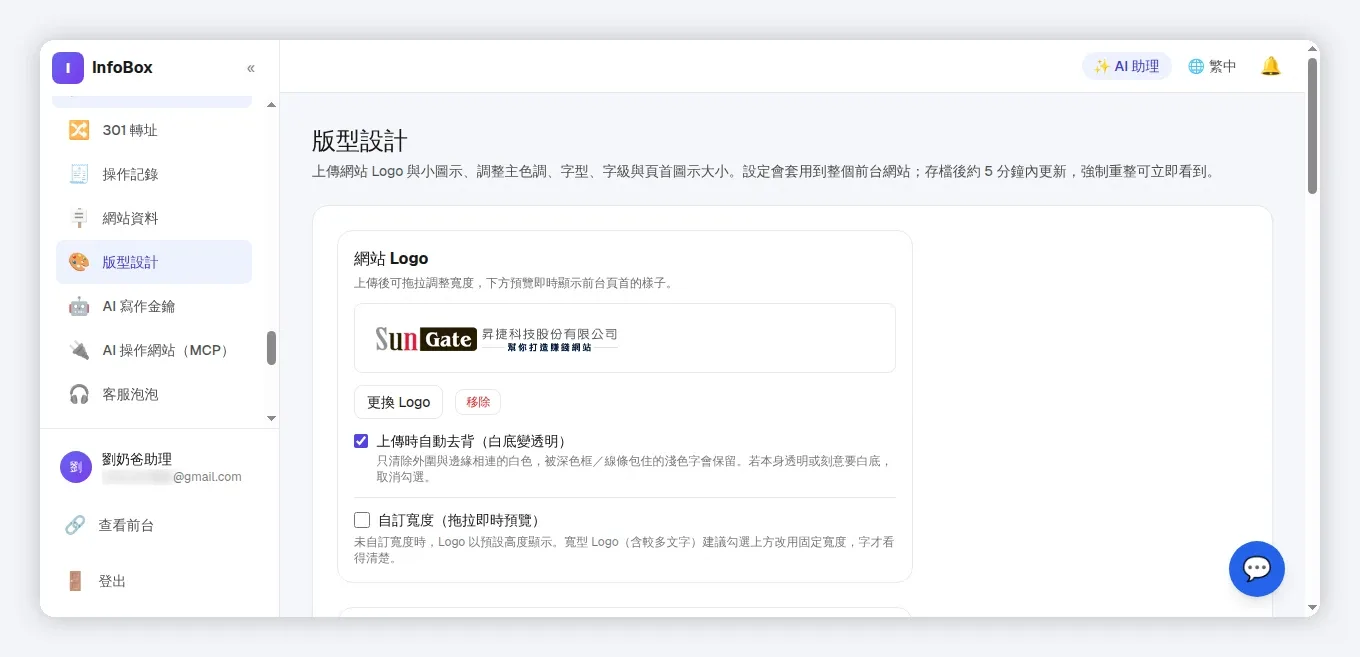Go to 網站資料 page

coord(154,218)
